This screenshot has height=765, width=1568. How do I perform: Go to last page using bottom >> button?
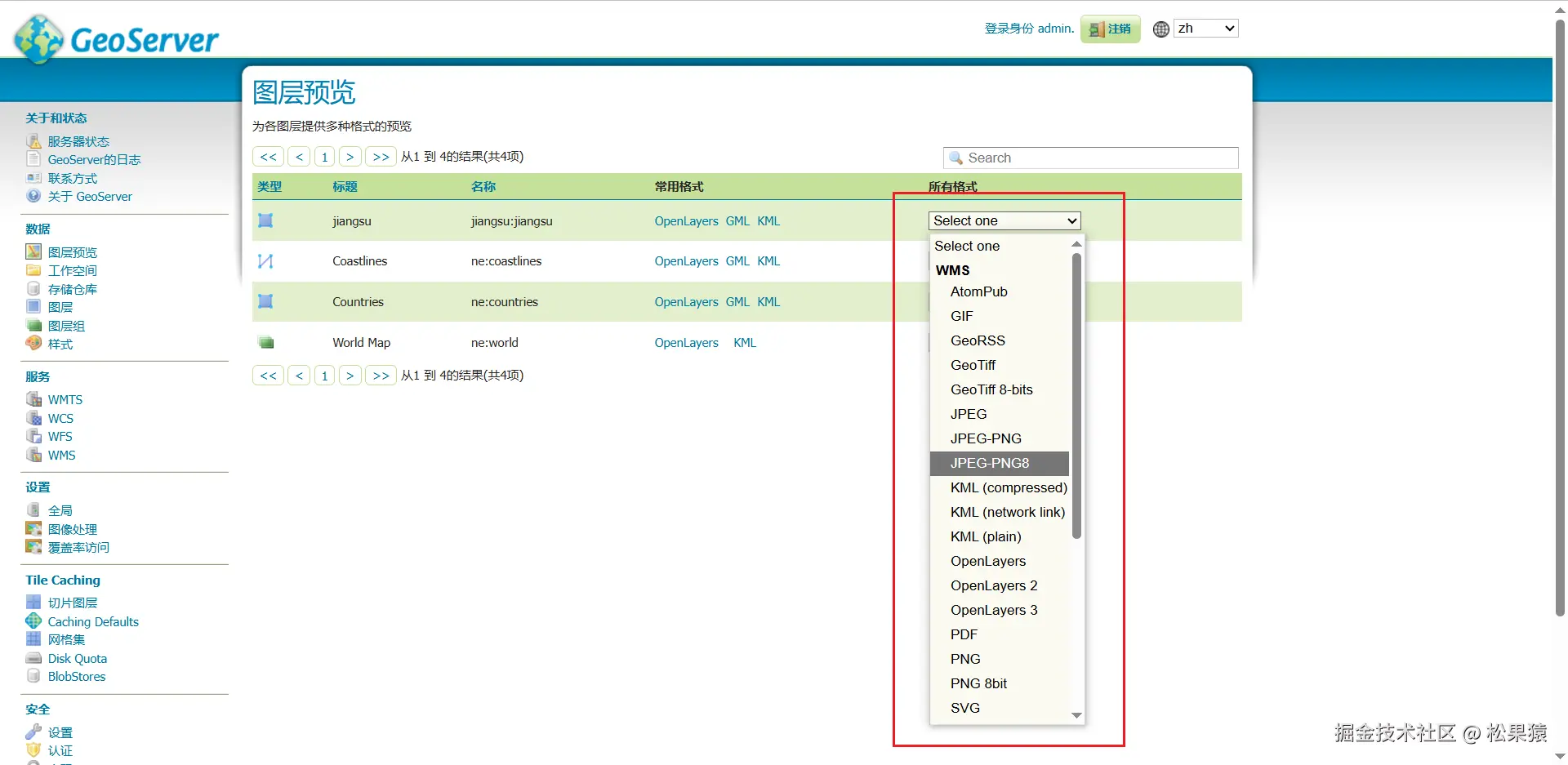coord(381,376)
